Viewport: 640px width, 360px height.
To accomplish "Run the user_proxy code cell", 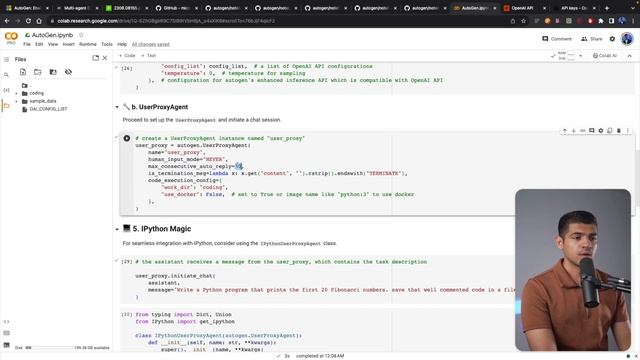I will [x=127, y=138].
